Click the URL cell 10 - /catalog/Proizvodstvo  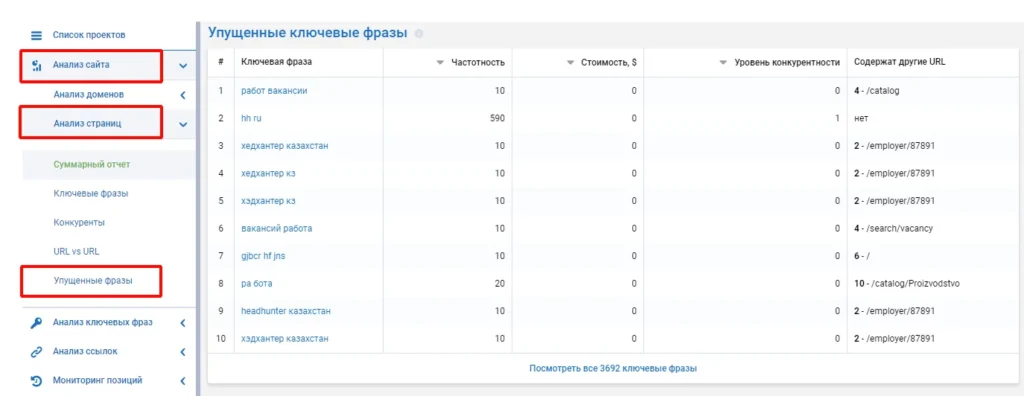[906, 284]
